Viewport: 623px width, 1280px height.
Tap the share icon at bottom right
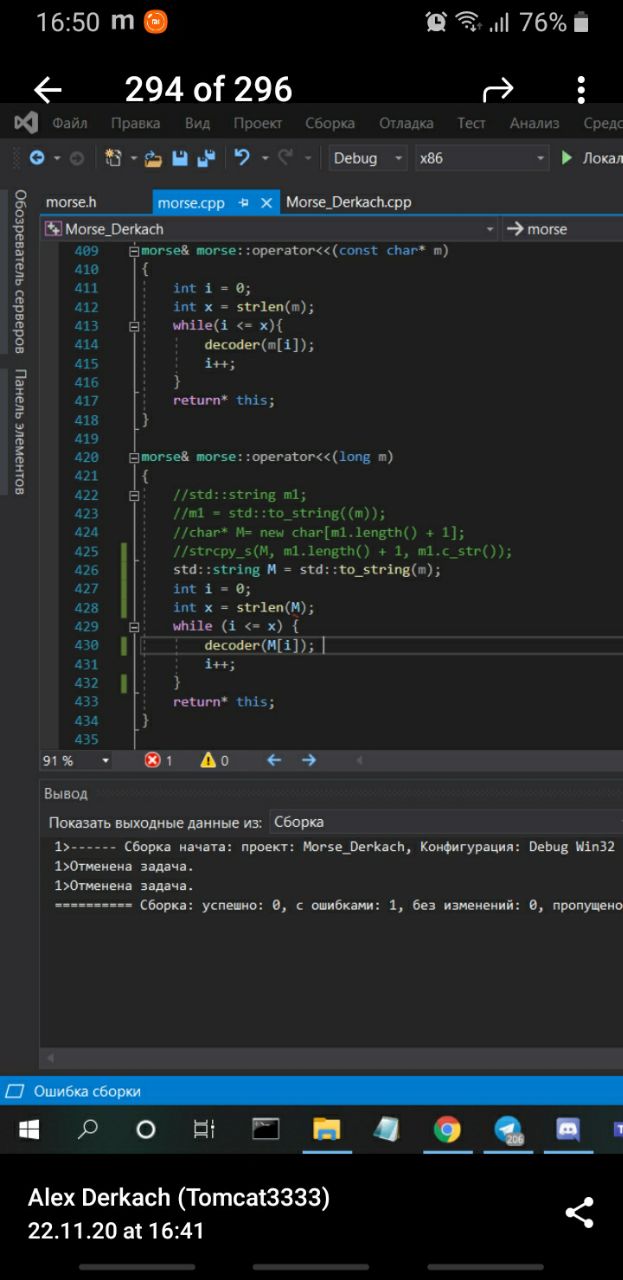click(579, 1212)
